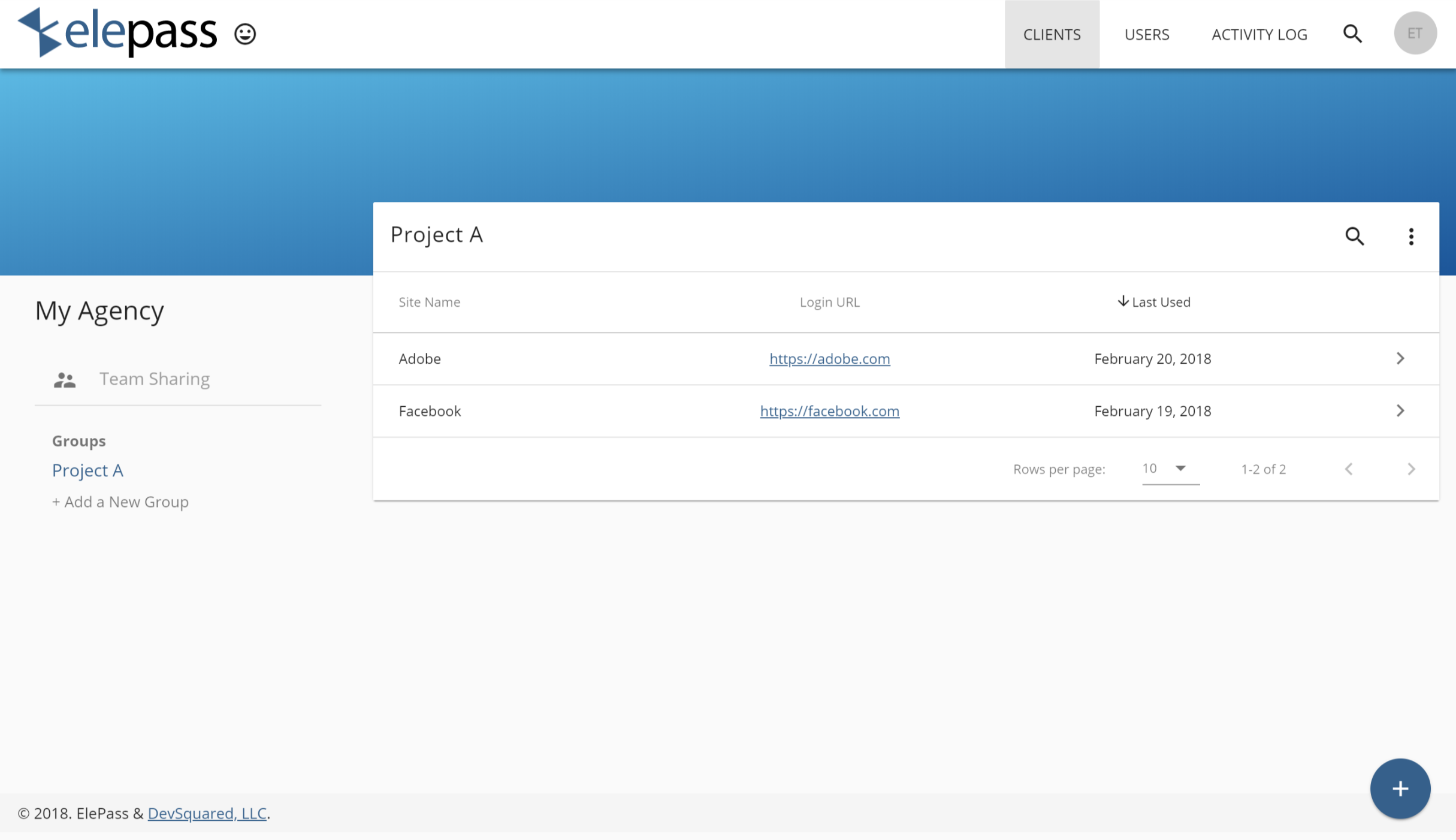Click the smiley face icon

245,34
